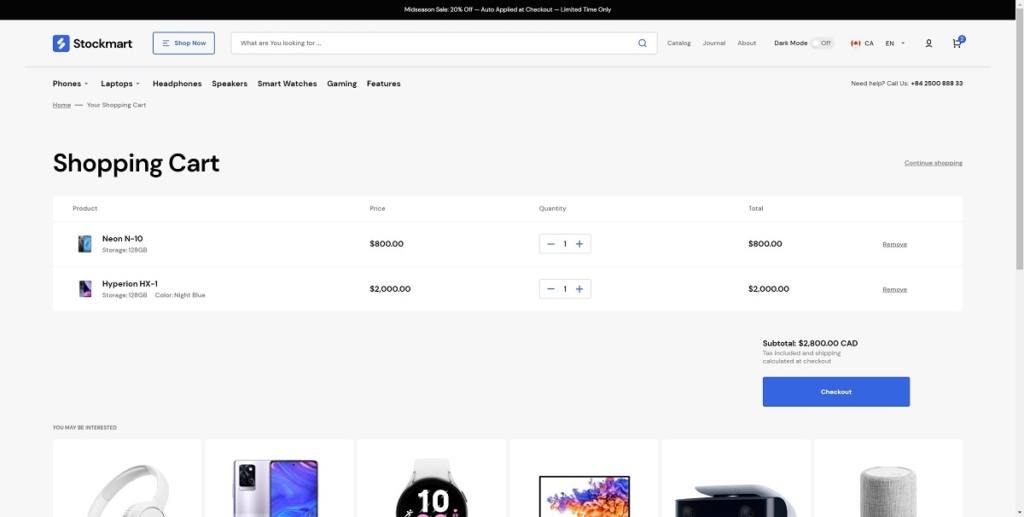The image size is (1024, 517).
Task: Decrease Neon N-10 quantity with minus
Action: [550, 244]
